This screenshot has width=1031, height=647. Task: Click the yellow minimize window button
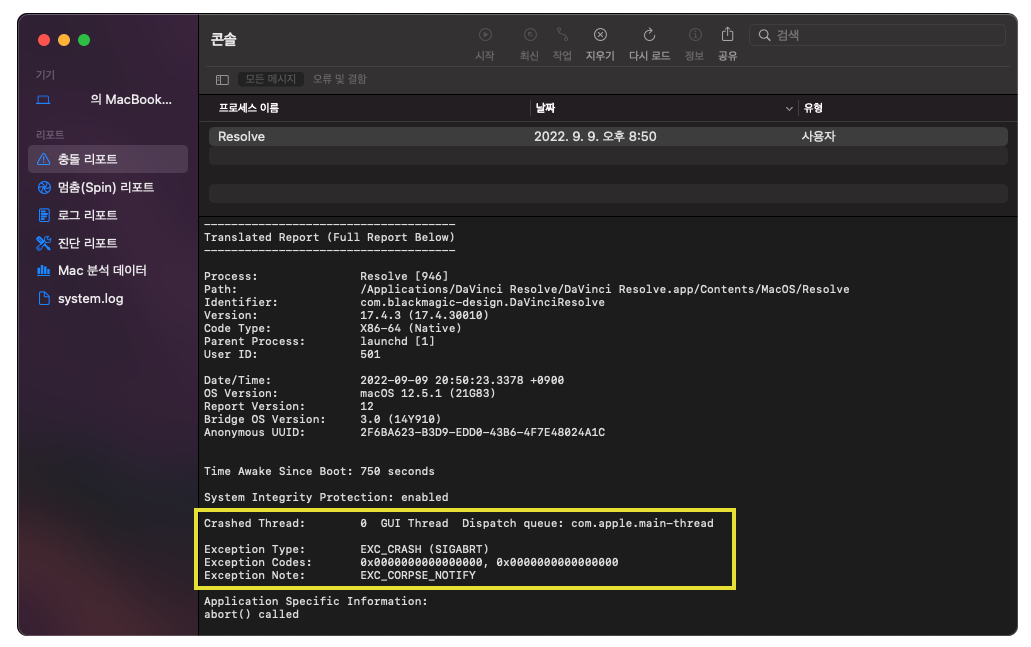(x=64, y=40)
